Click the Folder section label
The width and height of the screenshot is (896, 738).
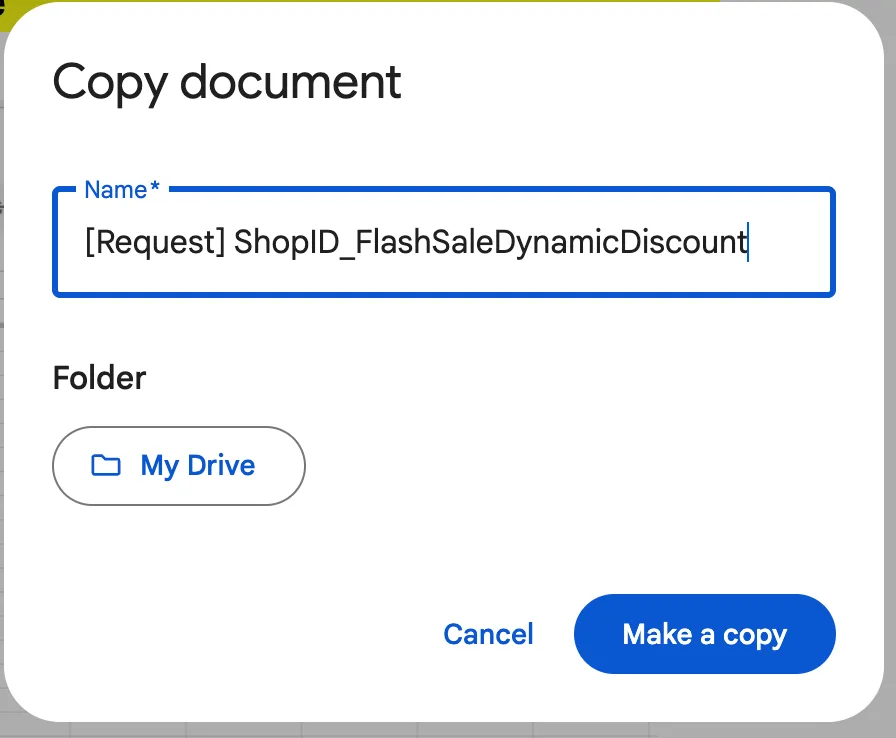99,378
